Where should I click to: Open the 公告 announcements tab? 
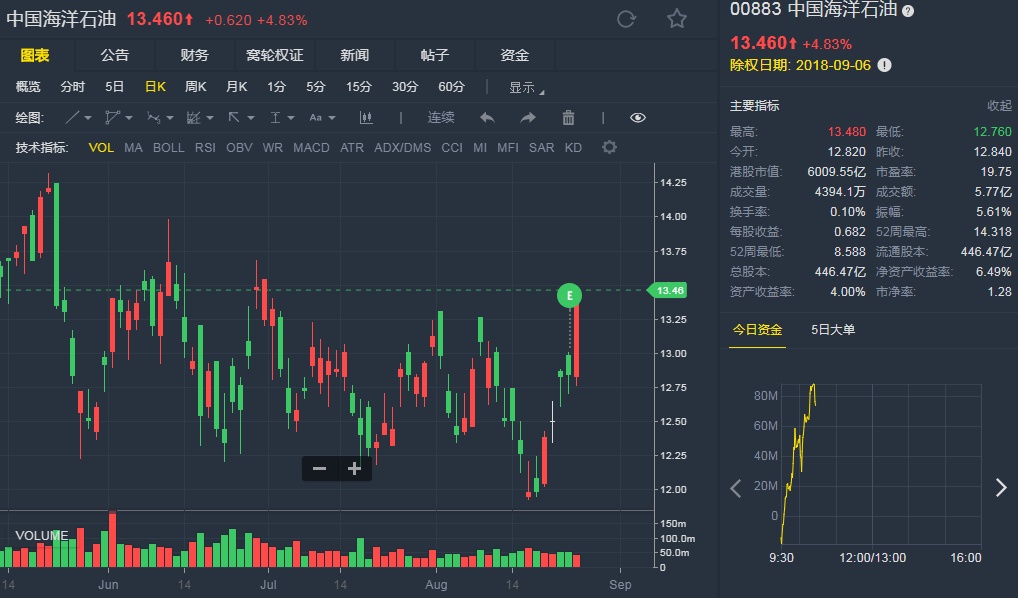click(x=115, y=55)
